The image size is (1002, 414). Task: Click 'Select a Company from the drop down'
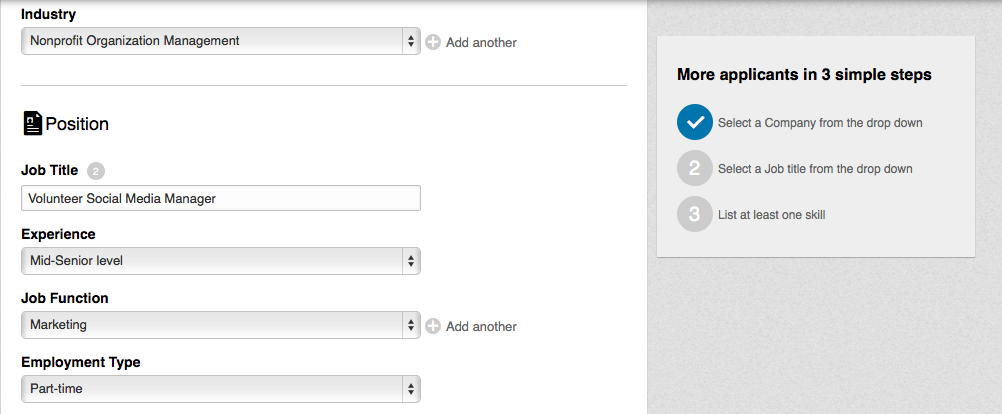tap(820, 123)
